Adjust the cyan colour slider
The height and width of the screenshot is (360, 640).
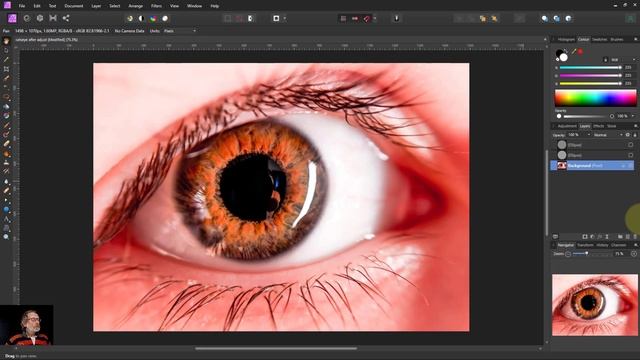590,68
